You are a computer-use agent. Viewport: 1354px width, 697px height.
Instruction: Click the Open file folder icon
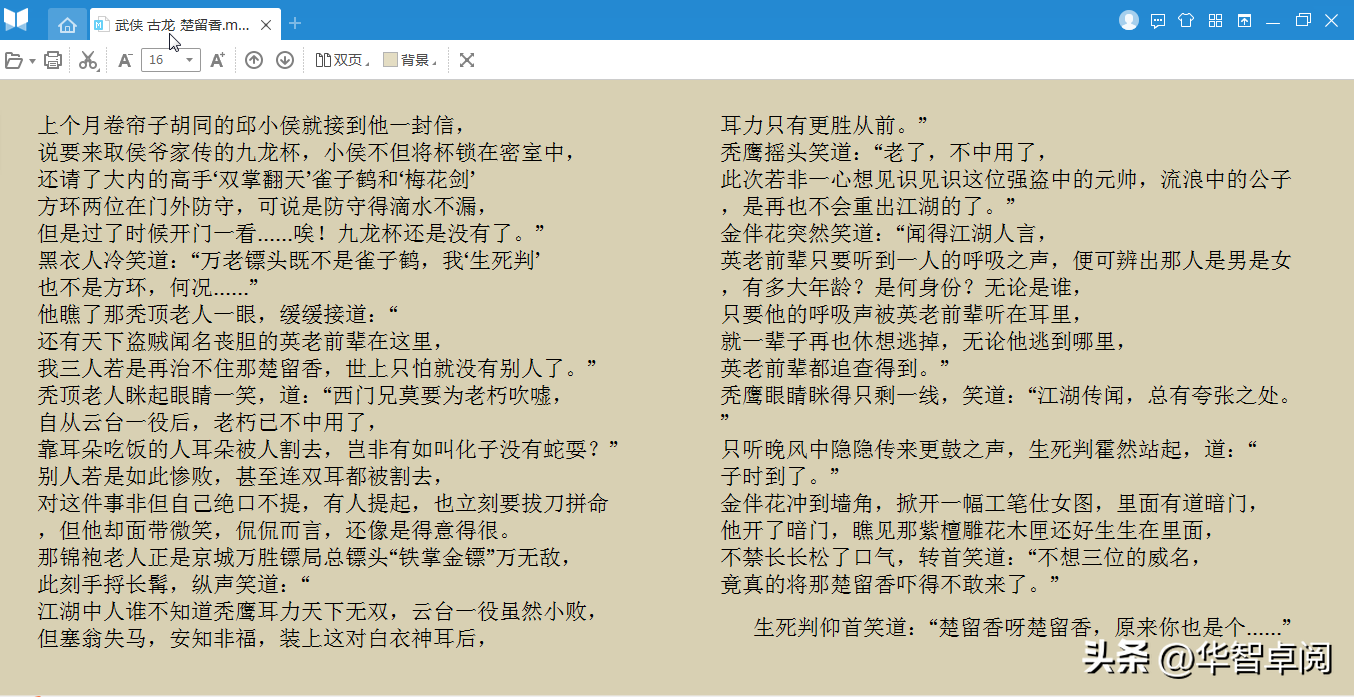point(14,60)
